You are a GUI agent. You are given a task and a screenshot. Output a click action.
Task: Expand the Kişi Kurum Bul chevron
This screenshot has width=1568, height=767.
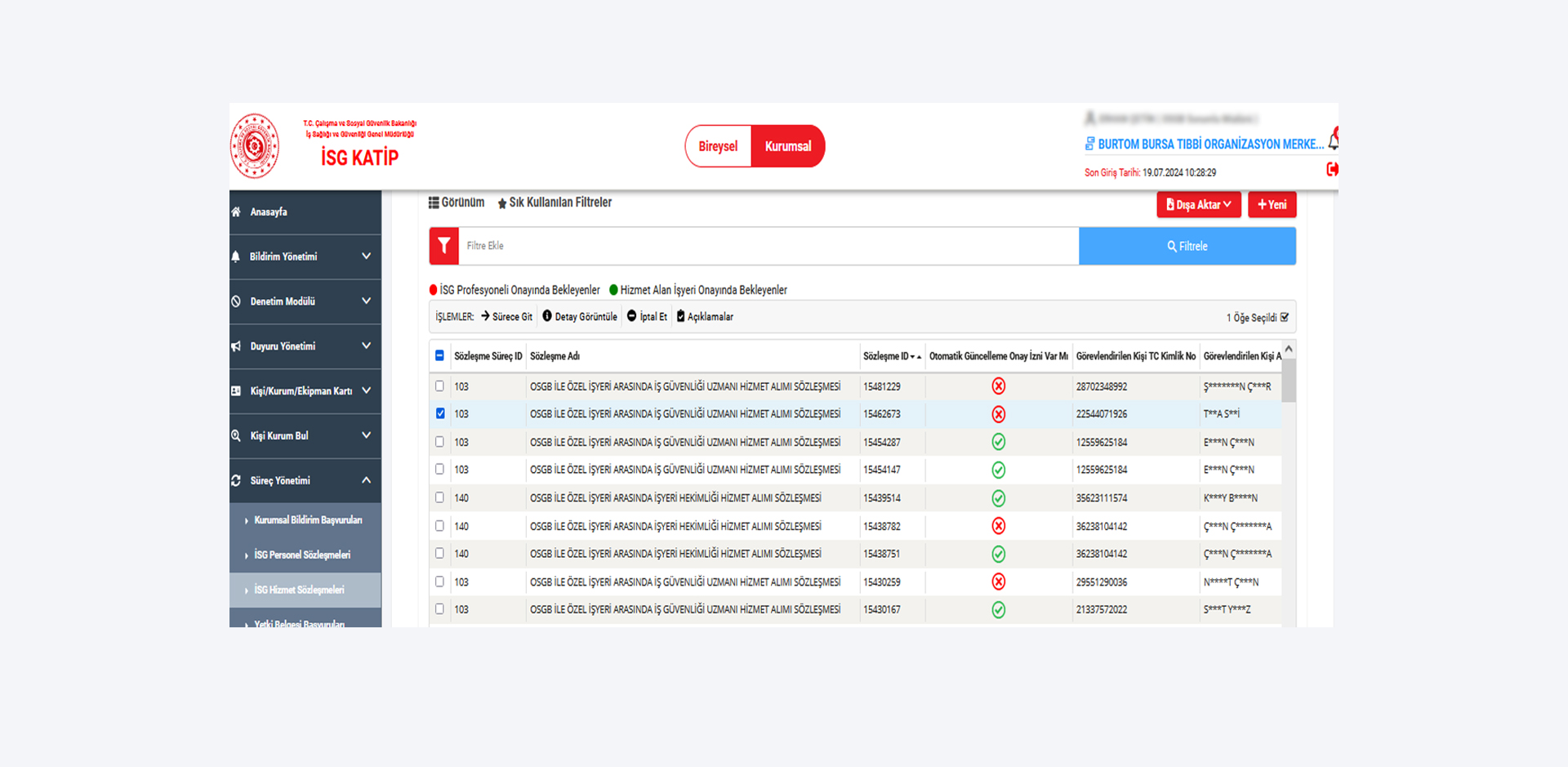click(x=366, y=435)
